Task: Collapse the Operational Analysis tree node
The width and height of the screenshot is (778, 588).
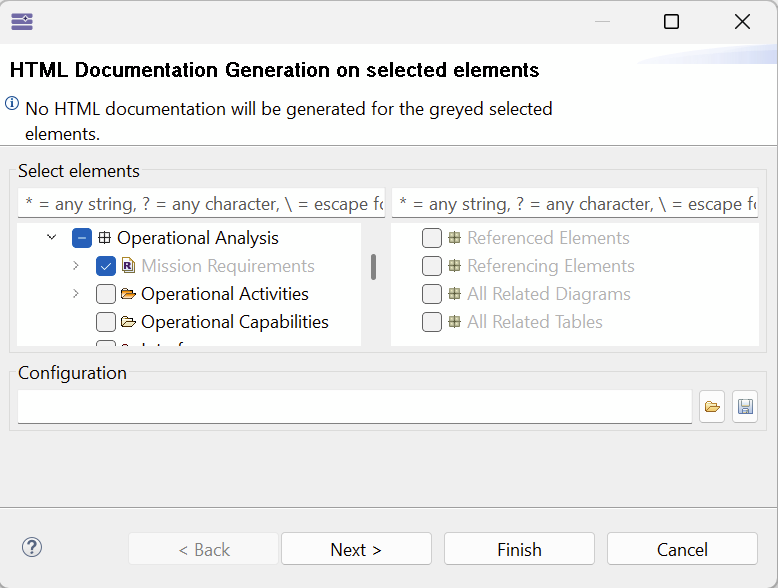Action: click(x=51, y=238)
